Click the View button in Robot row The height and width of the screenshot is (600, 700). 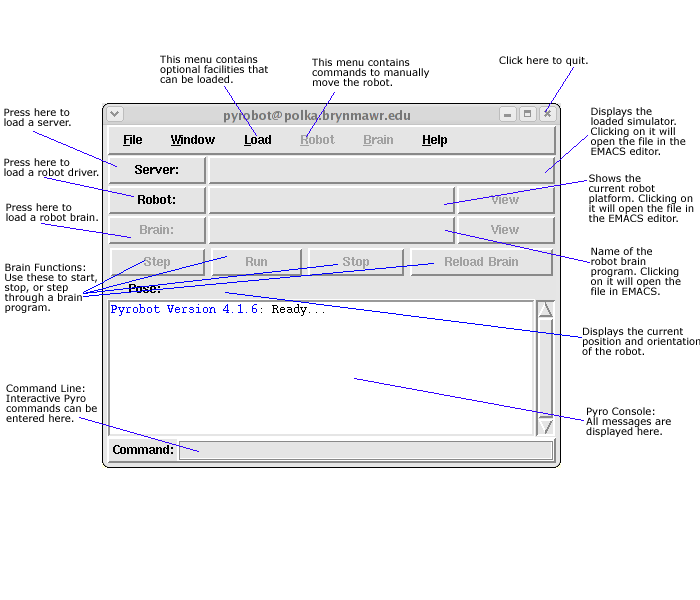(505, 200)
